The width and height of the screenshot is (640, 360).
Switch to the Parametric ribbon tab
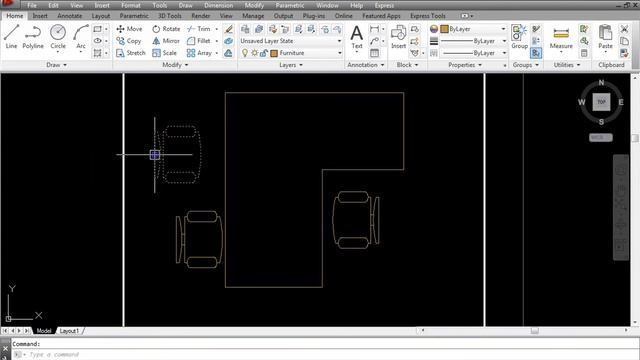[x=134, y=16]
